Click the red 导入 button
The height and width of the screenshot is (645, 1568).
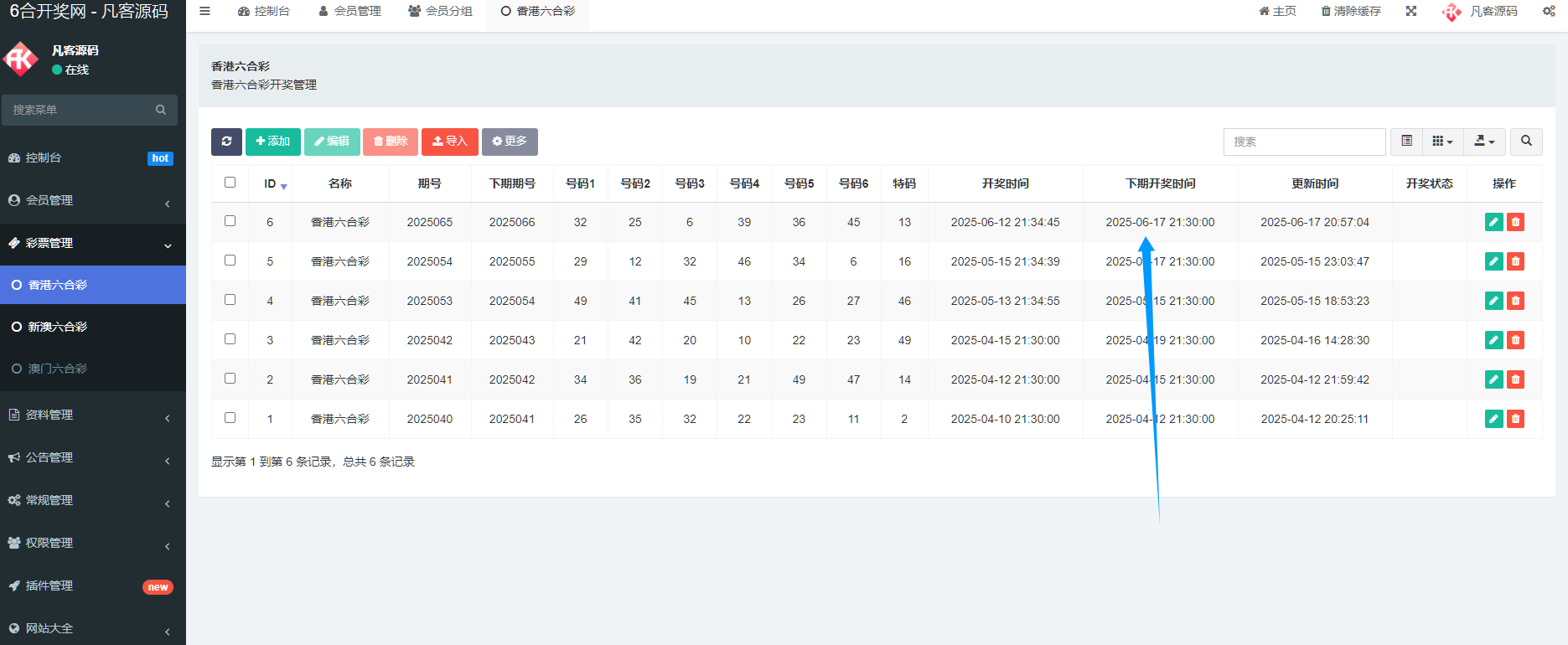tap(449, 142)
